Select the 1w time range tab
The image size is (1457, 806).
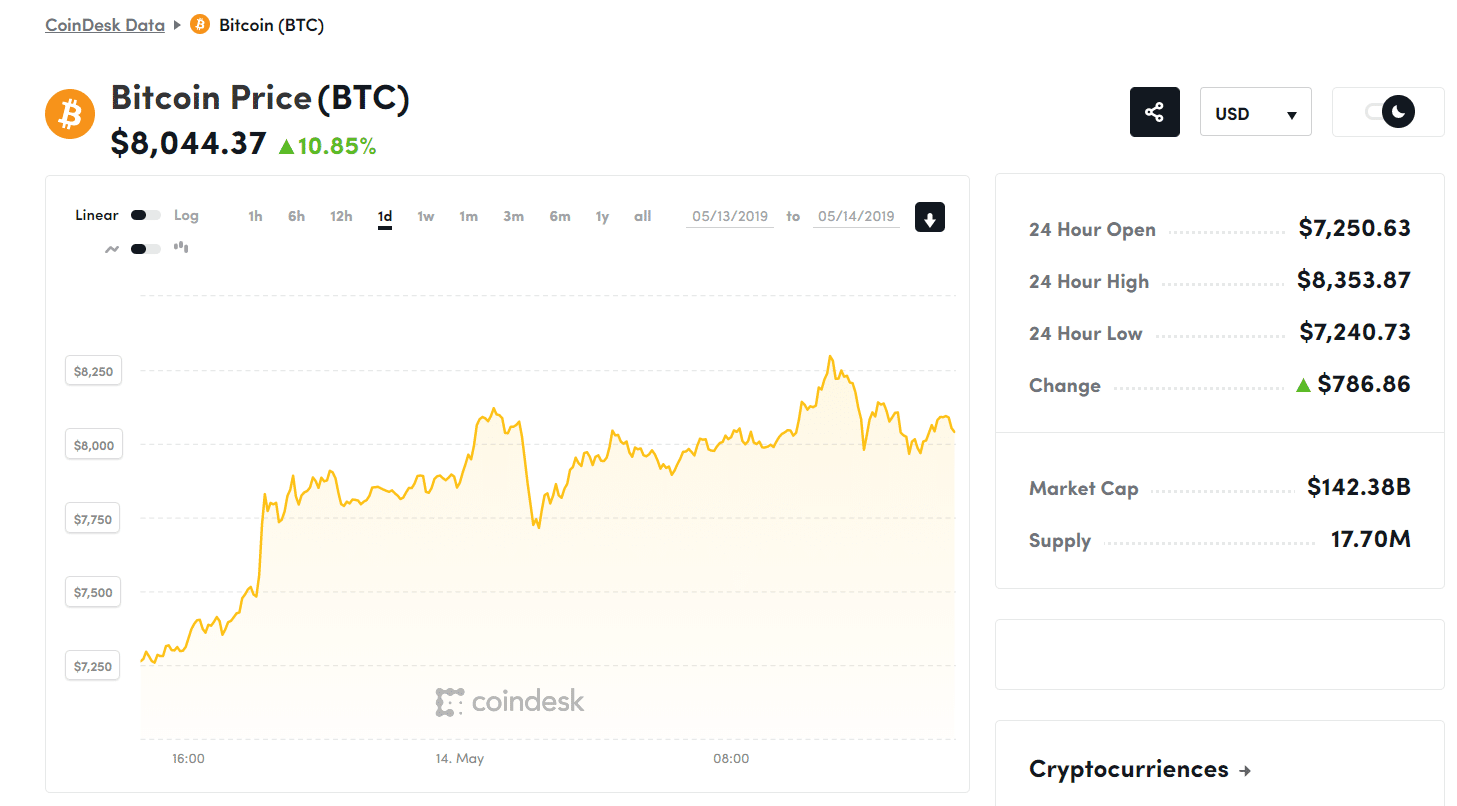(x=426, y=216)
